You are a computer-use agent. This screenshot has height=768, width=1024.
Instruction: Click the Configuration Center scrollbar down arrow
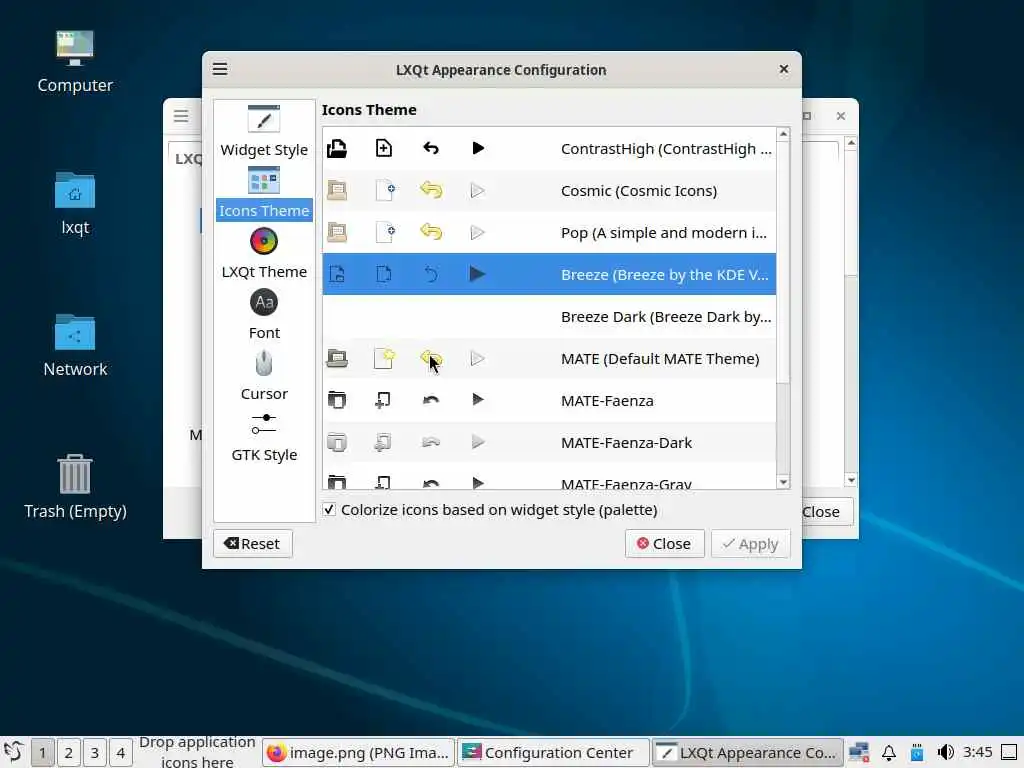(x=850, y=480)
